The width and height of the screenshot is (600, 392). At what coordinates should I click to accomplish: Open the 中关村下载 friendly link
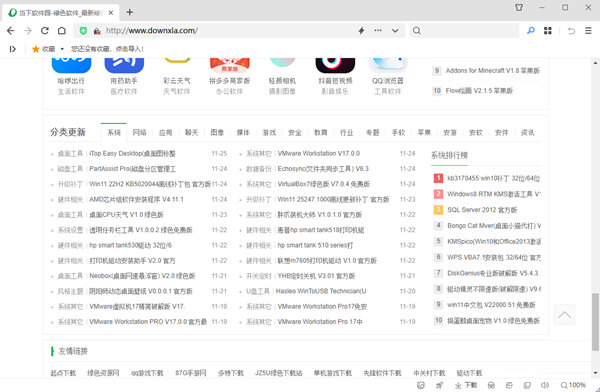coord(429,373)
